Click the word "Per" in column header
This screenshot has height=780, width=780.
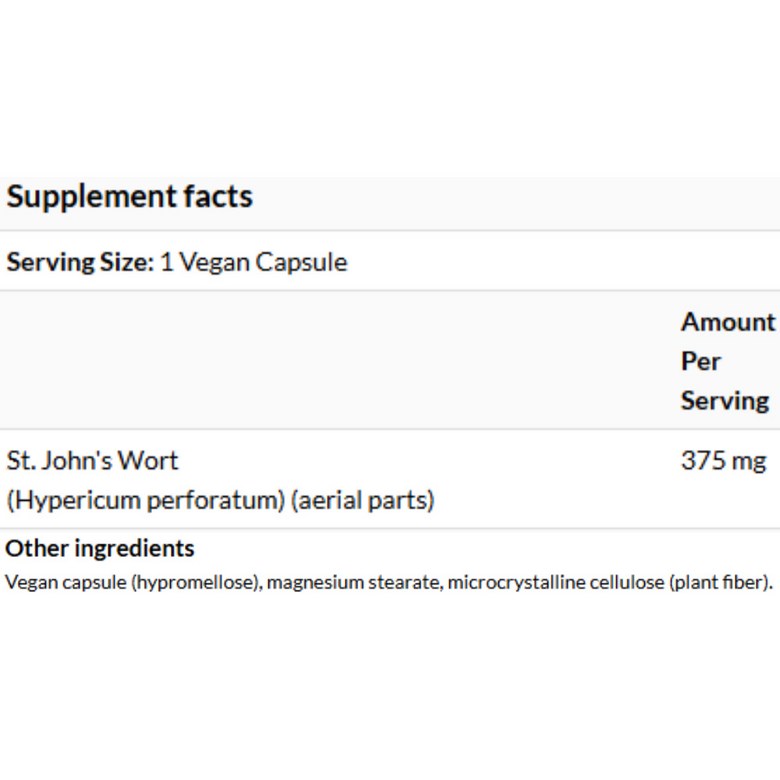coord(701,361)
